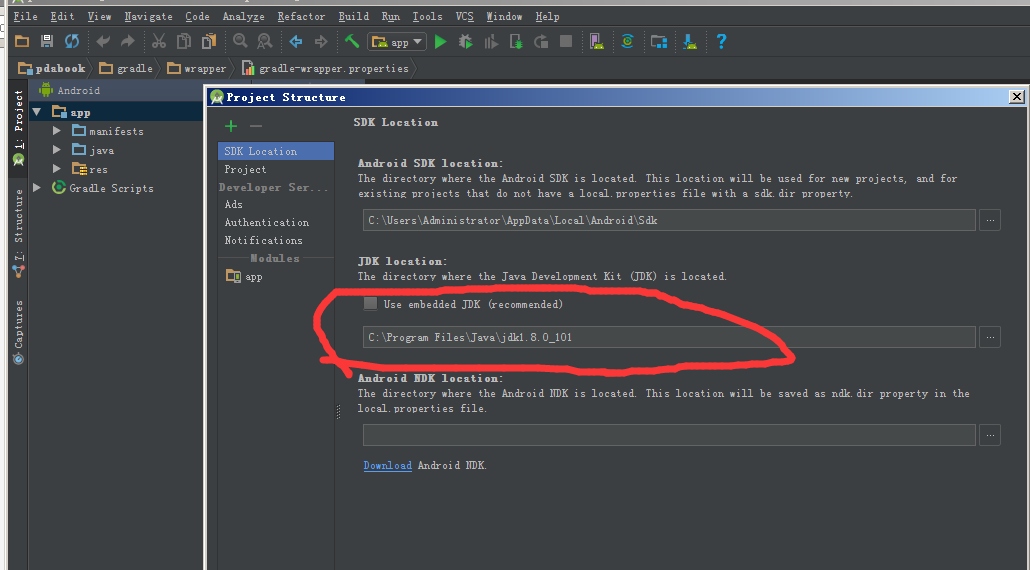Image resolution: width=1030 pixels, height=570 pixels.
Task: Select Project in the settings sidebar
Action: point(246,169)
